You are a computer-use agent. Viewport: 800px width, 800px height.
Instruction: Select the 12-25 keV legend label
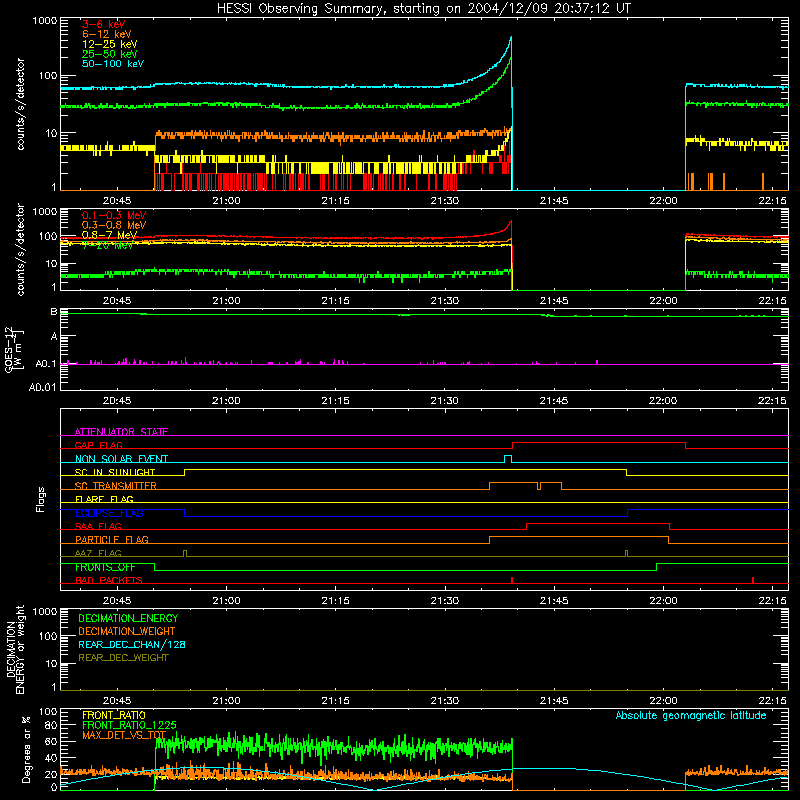pyautogui.click(x=109, y=44)
